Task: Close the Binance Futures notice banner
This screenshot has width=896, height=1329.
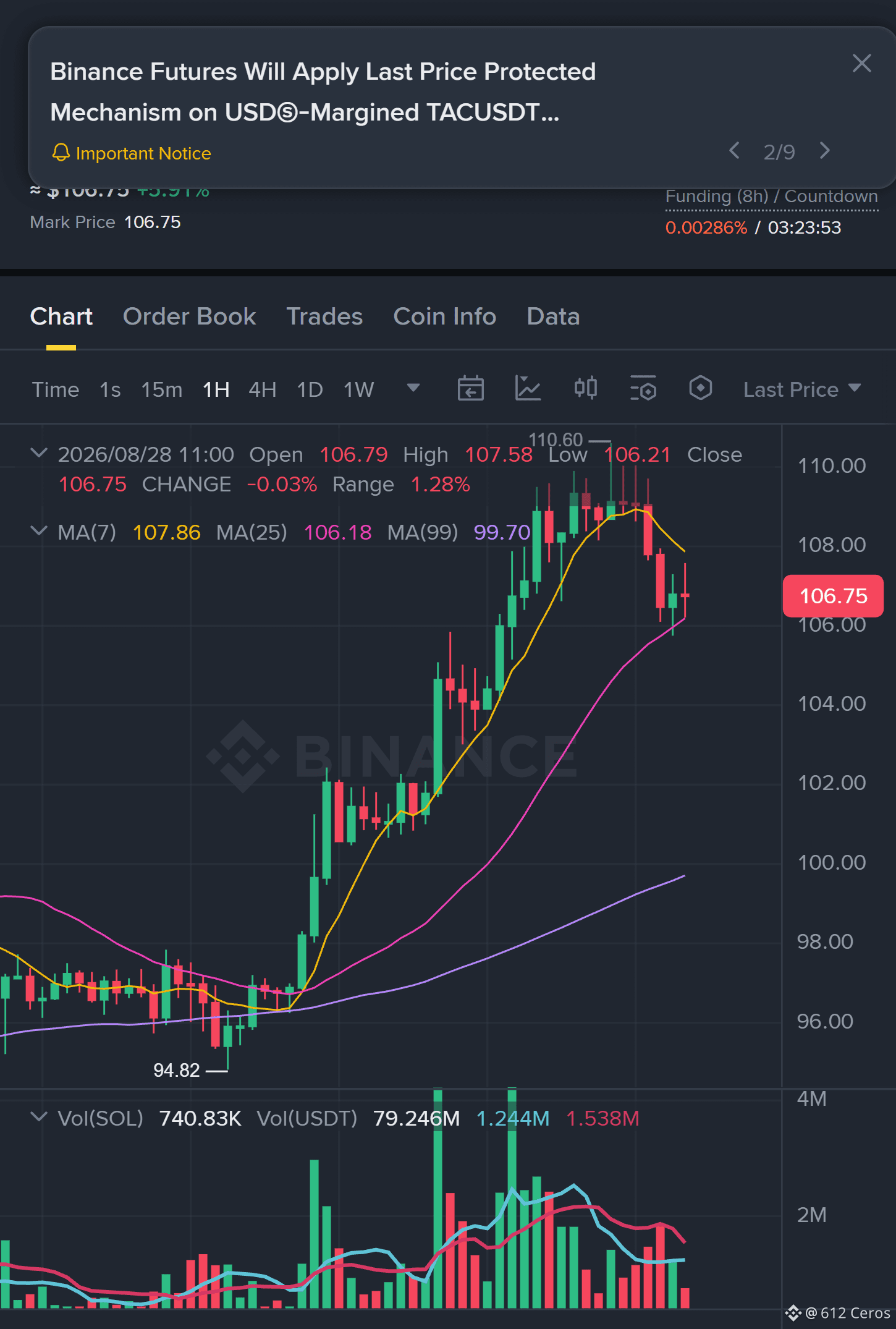Action: point(861,63)
